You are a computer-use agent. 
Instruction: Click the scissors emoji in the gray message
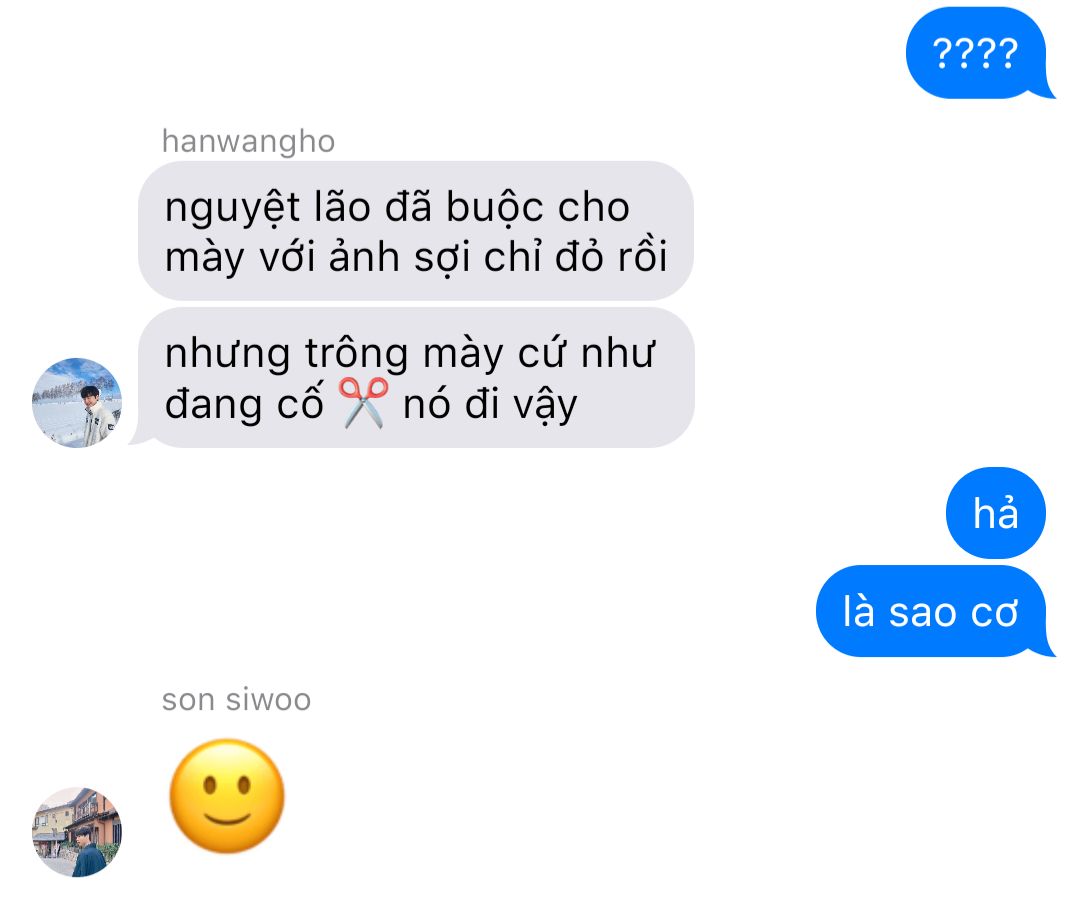coord(364,404)
